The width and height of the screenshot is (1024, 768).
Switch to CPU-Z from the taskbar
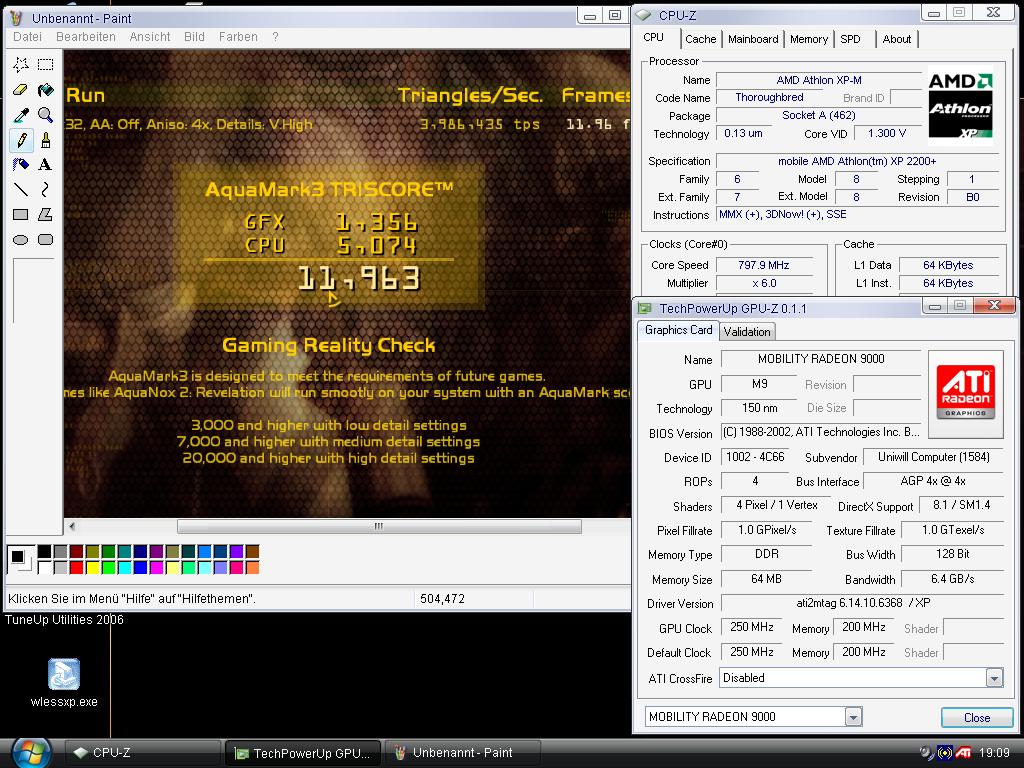pyautogui.click(x=143, y=753)
